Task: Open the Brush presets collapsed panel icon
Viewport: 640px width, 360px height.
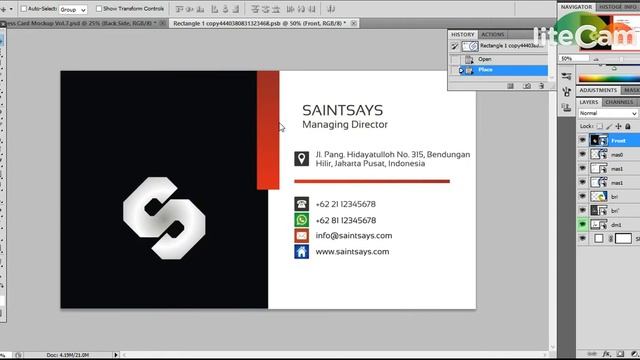Action: coord(566,76)
